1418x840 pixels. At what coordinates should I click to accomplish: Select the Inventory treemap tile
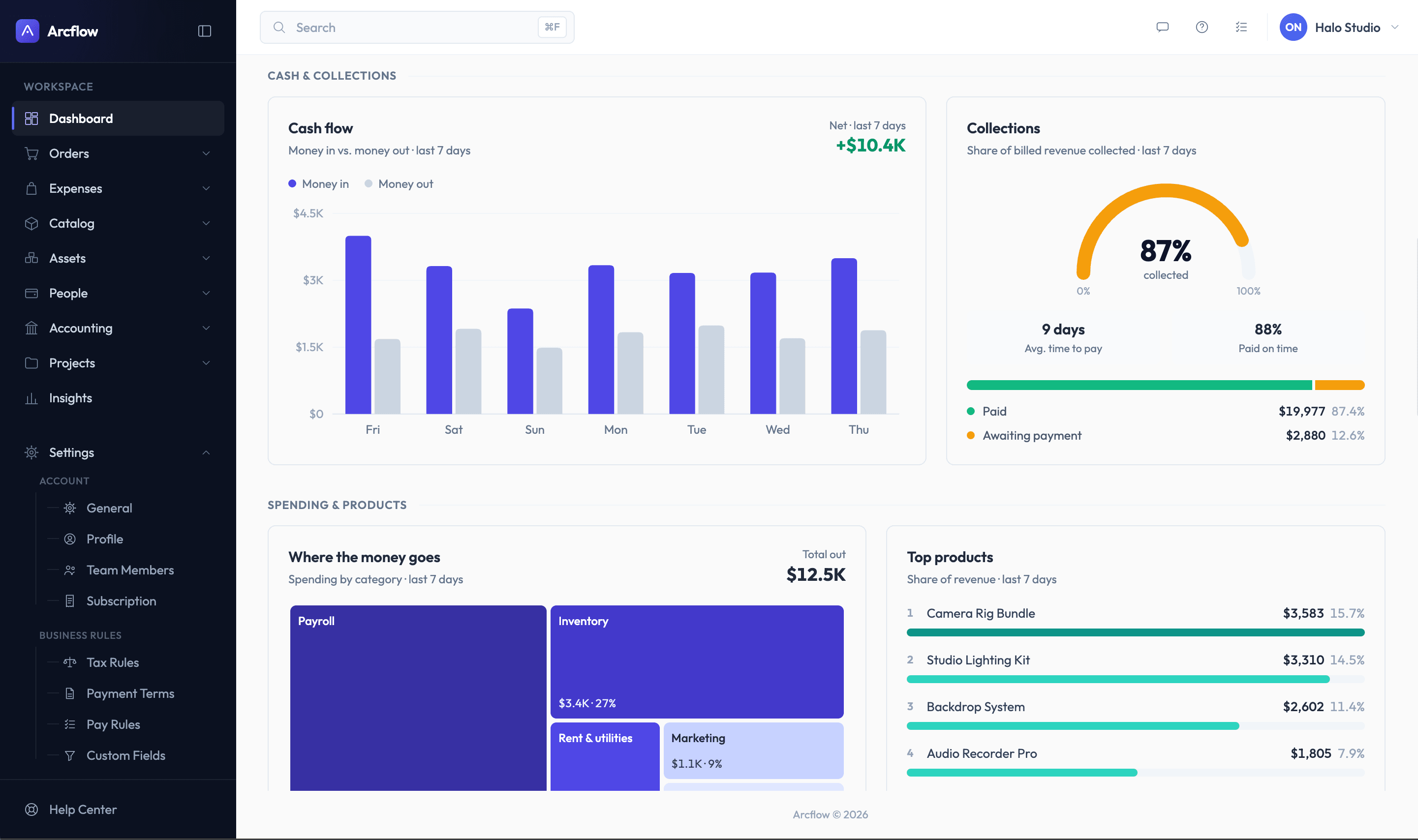[x=697, y=661]
